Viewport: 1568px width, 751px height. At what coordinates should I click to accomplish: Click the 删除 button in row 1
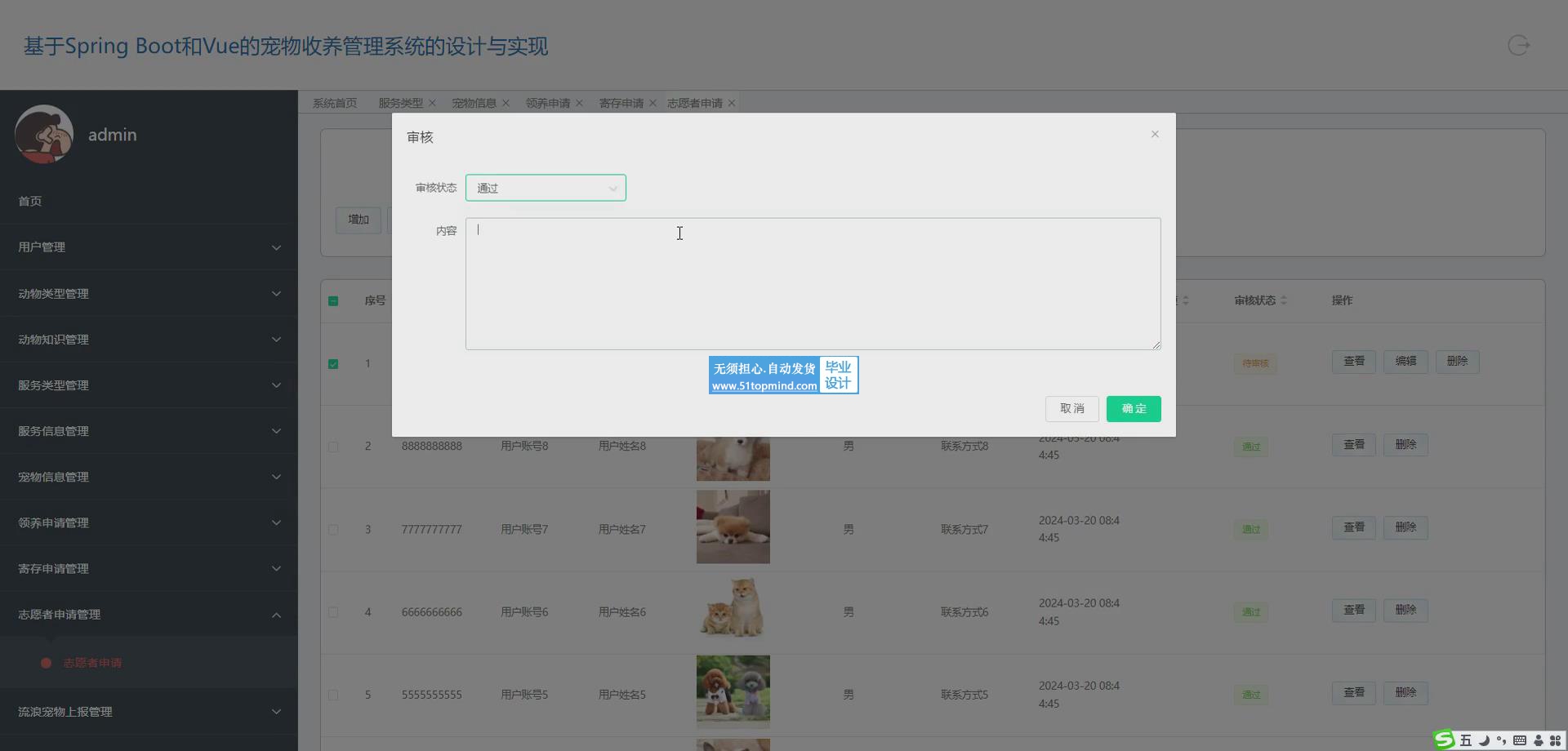pyautogui.click(x=1457, y=362)
